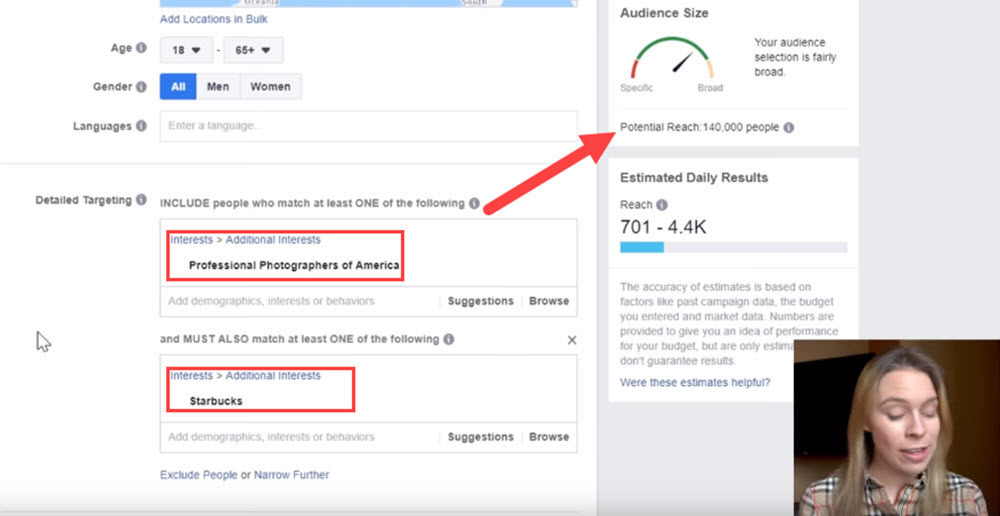Click Additional Interests link above Starbucks

273,376
